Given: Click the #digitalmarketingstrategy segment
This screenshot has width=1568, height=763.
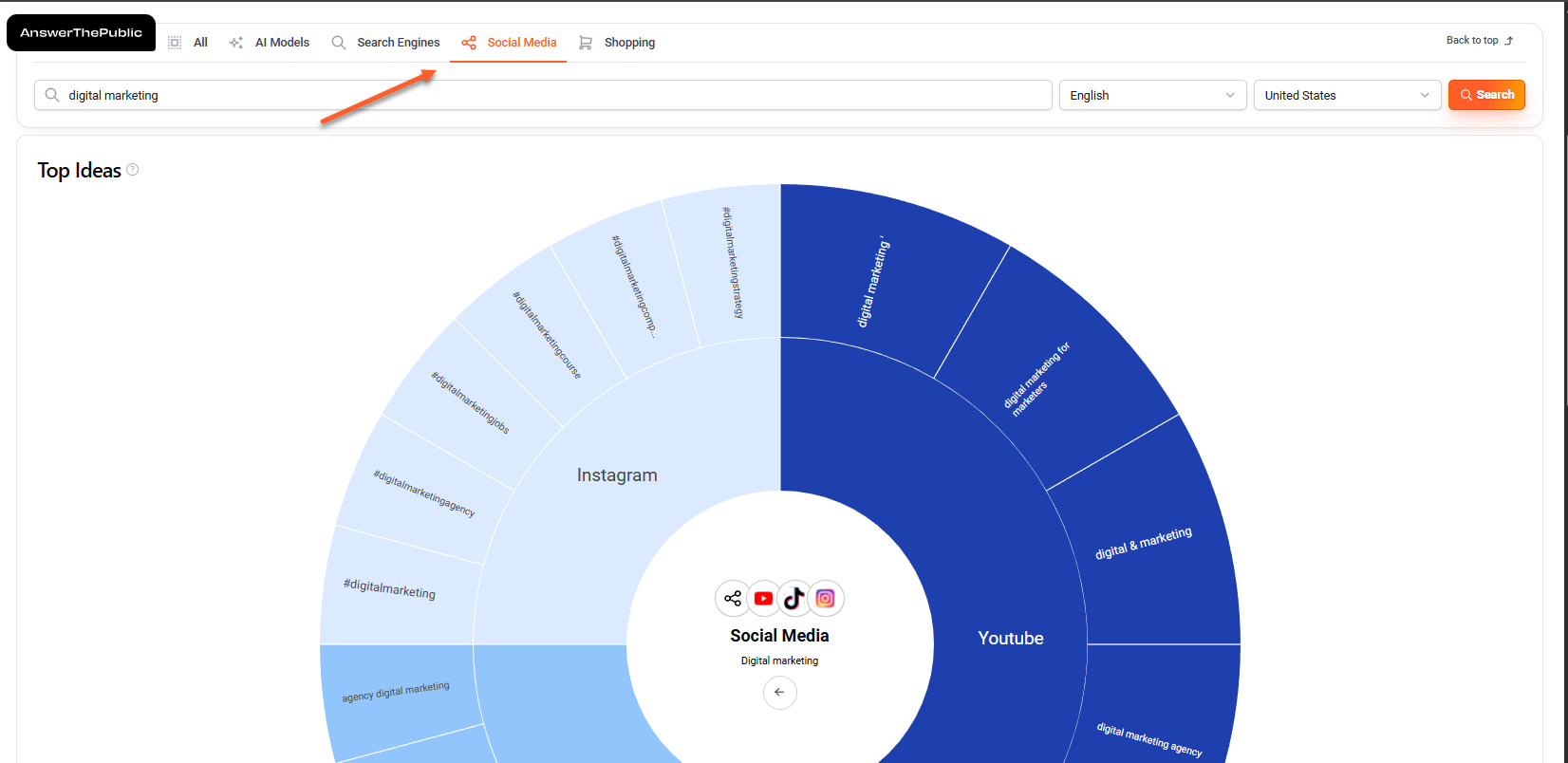Looking at the screenshot, I should point(733,263).
